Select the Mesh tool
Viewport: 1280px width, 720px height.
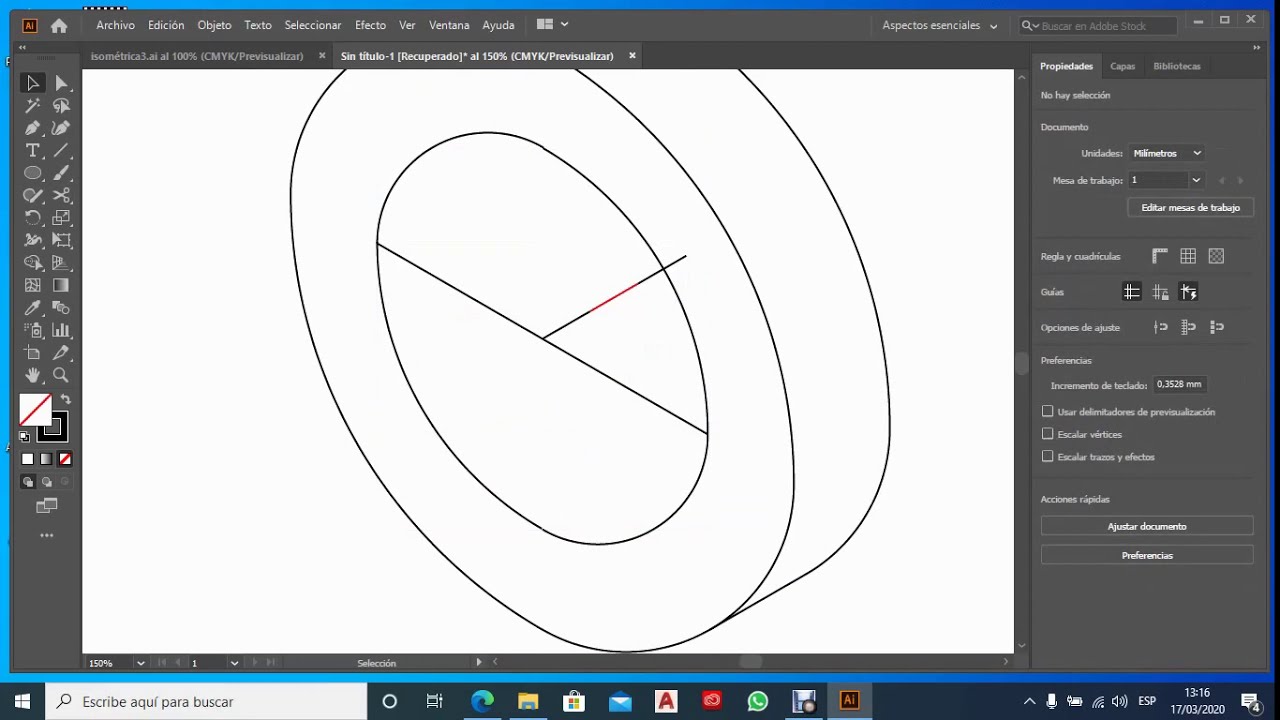(x=33, y=285)
